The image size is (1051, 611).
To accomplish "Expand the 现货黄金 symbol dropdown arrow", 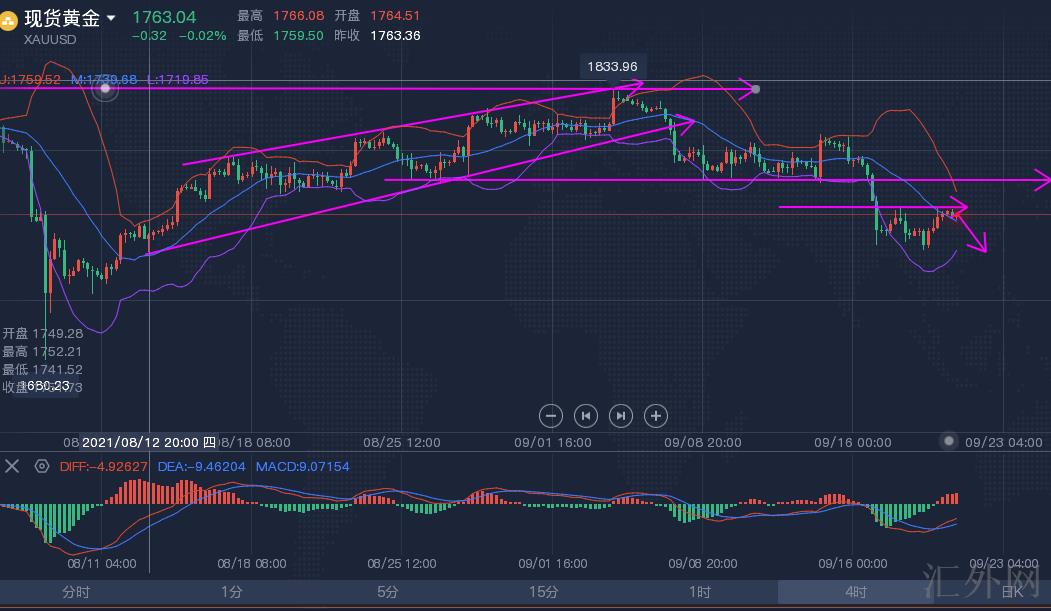I will [111, 18].
